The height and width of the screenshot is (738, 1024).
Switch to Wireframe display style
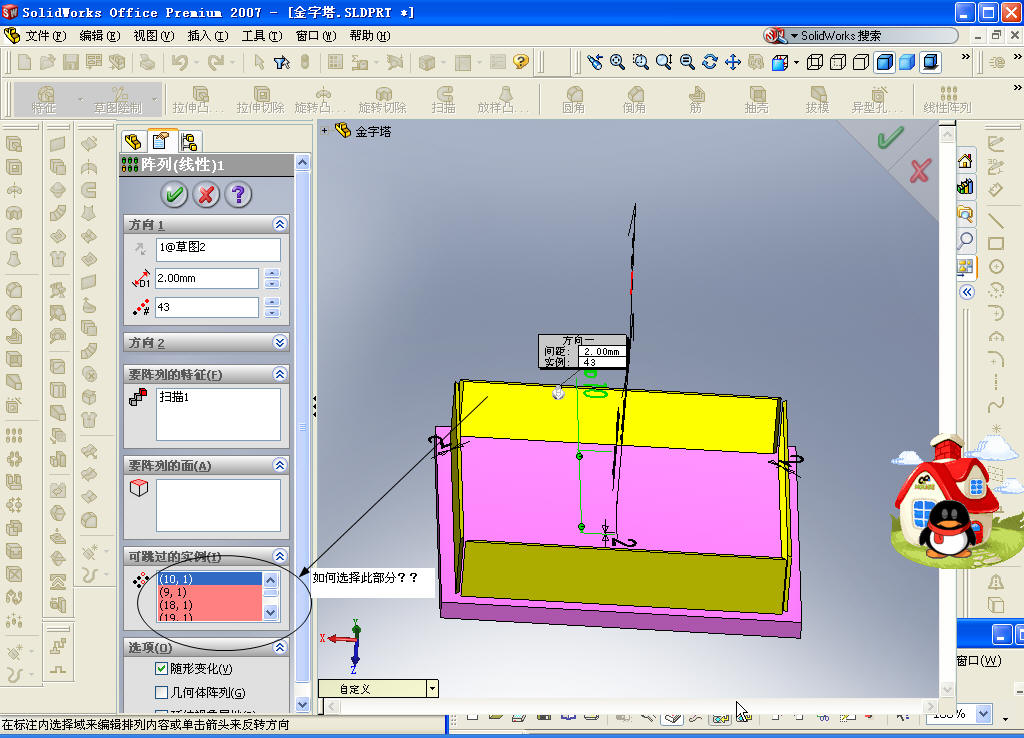click(814, 62)
